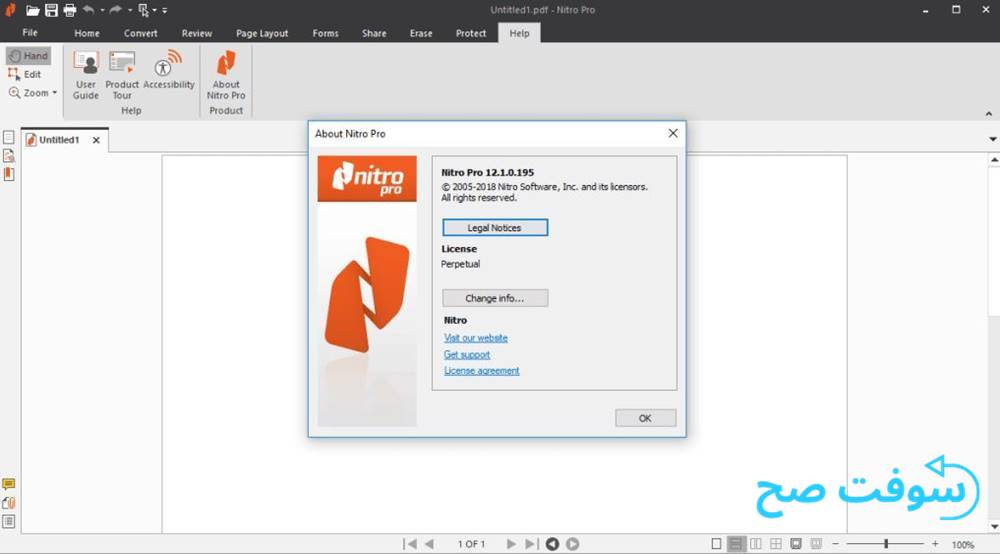The image size is (1000, 554).
Task: Switch to facing pages view
Action: coord(756,544)
